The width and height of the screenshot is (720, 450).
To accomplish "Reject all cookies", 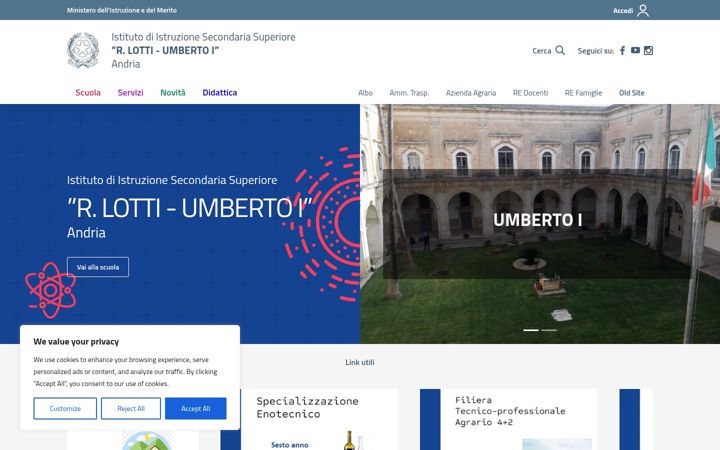I will coord(131,408).
